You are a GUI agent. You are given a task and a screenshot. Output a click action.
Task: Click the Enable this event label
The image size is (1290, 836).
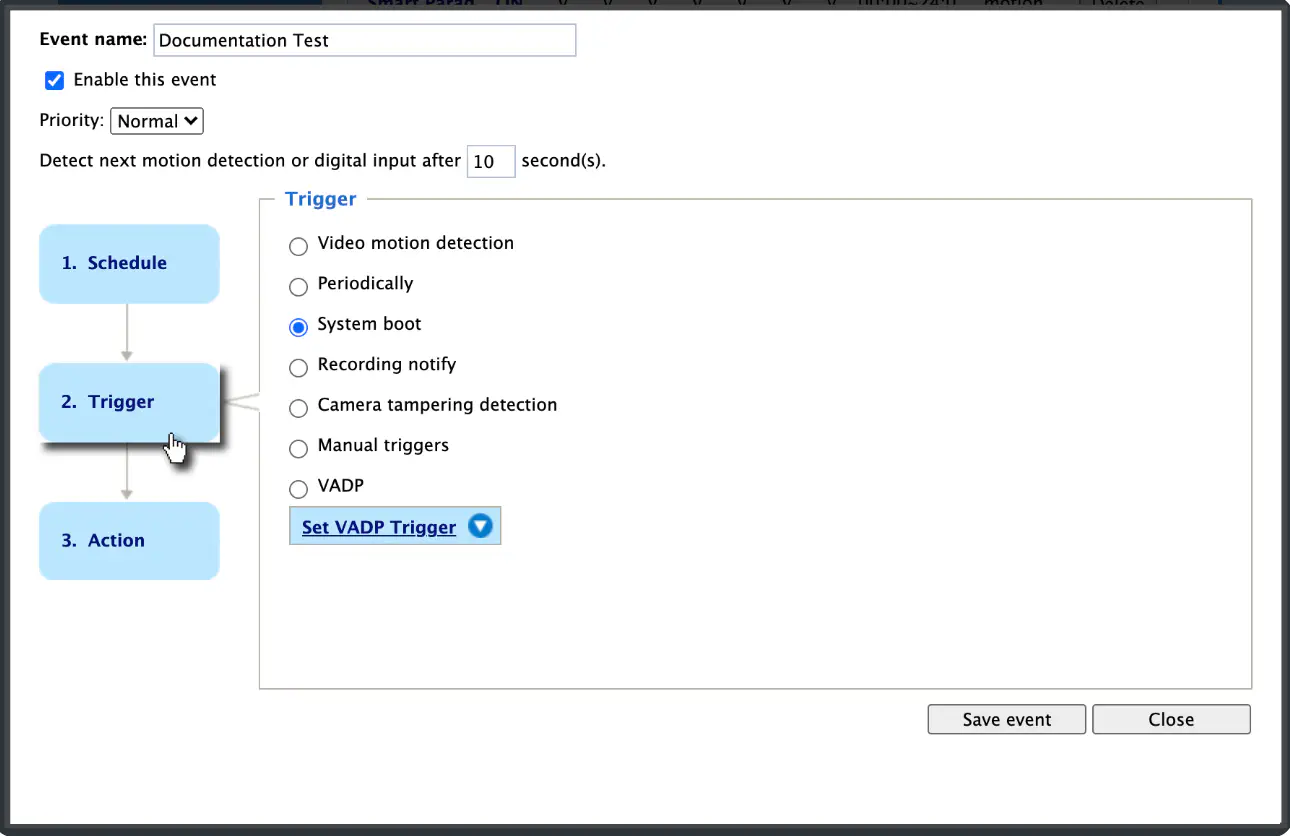pos(145,80)
